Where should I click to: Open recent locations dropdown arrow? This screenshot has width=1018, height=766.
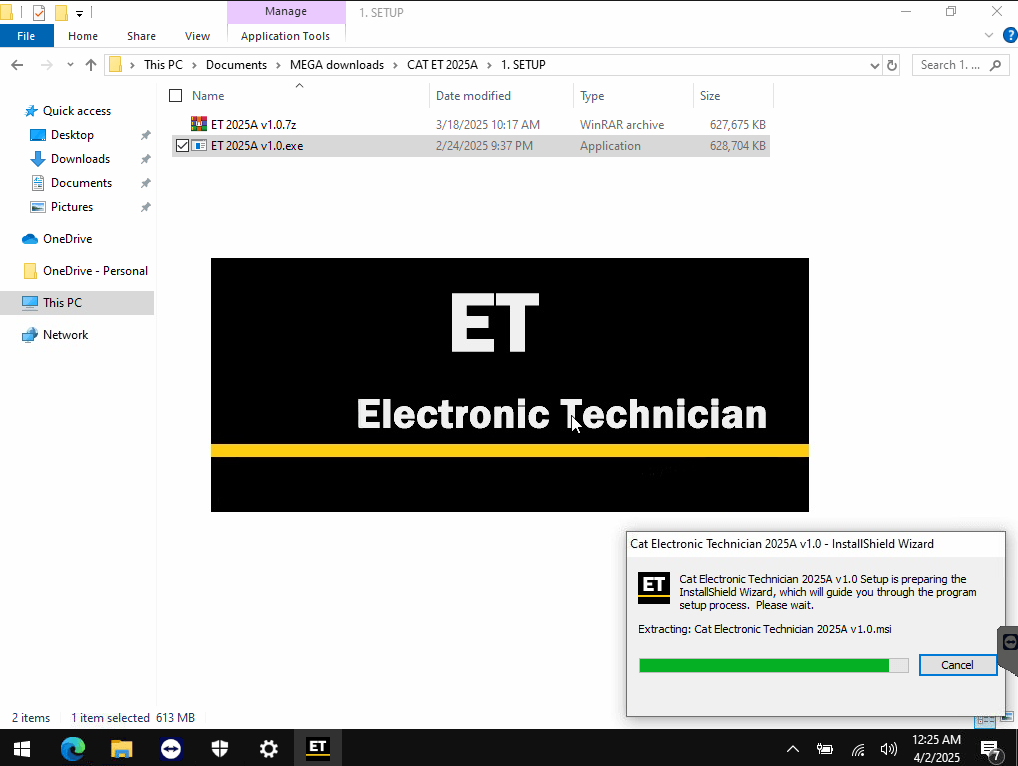point(70,65)
